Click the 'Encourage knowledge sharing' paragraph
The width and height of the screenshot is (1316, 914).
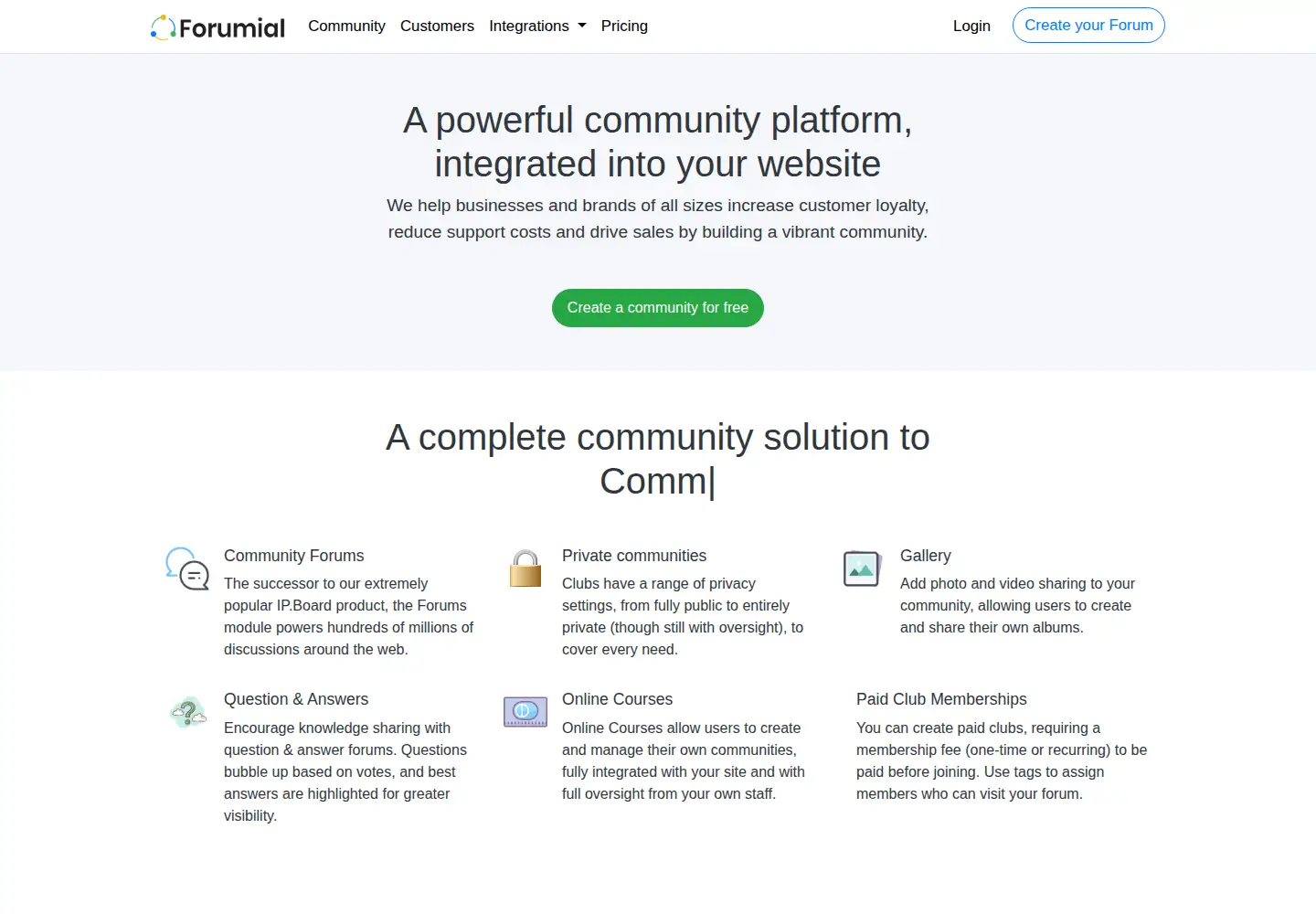346,772
